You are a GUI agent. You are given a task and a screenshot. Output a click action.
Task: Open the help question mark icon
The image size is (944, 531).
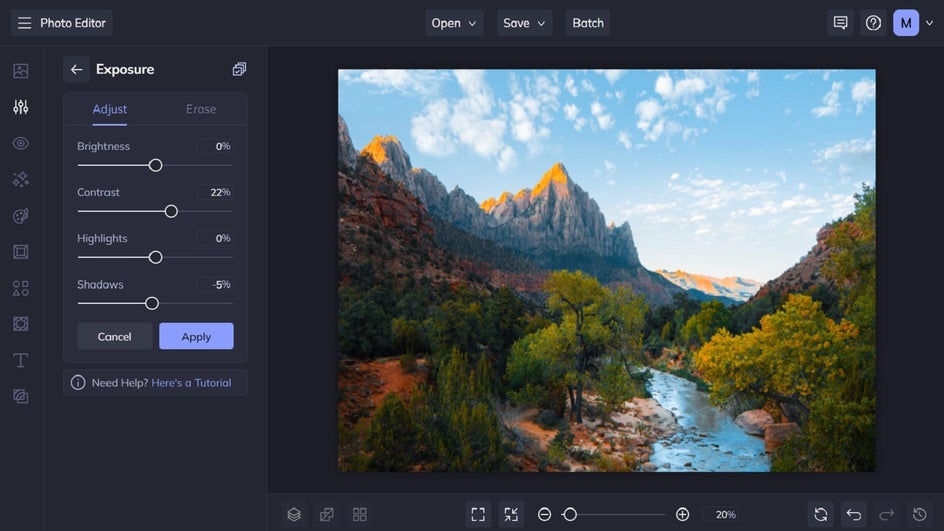click(873, 23)
